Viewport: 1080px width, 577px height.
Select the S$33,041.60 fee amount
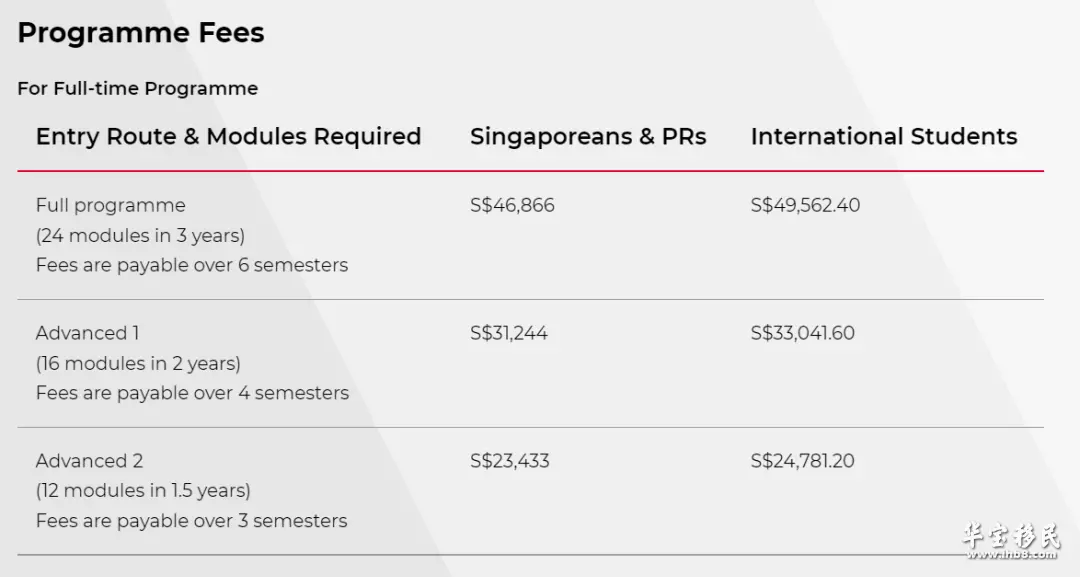(802, 333)
